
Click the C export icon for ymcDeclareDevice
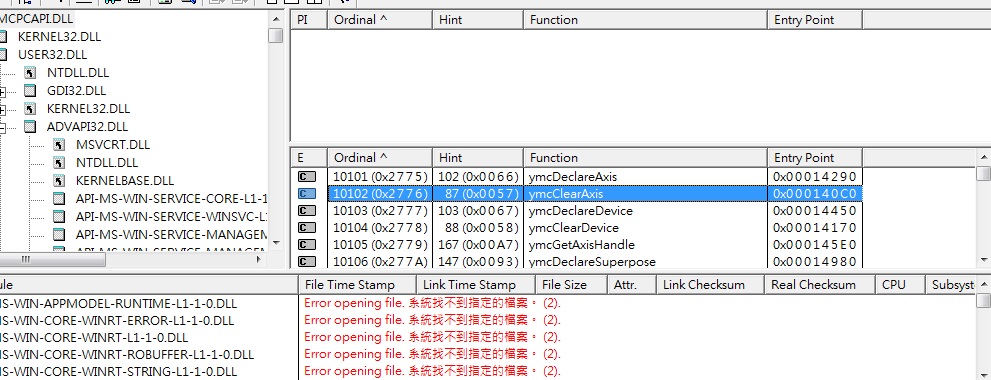[x=307, y=211]
